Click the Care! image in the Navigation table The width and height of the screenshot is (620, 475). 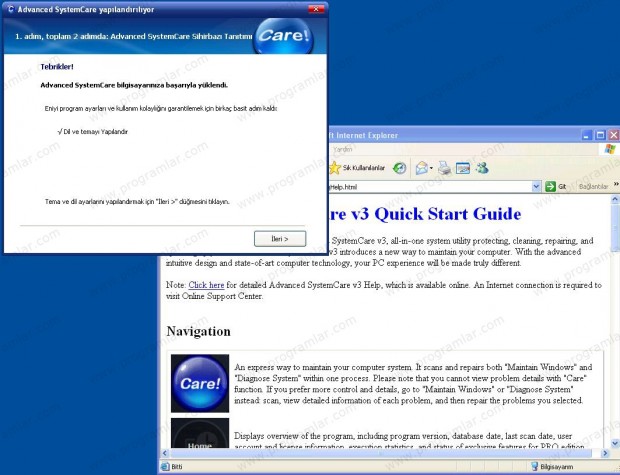coord(200,383)
